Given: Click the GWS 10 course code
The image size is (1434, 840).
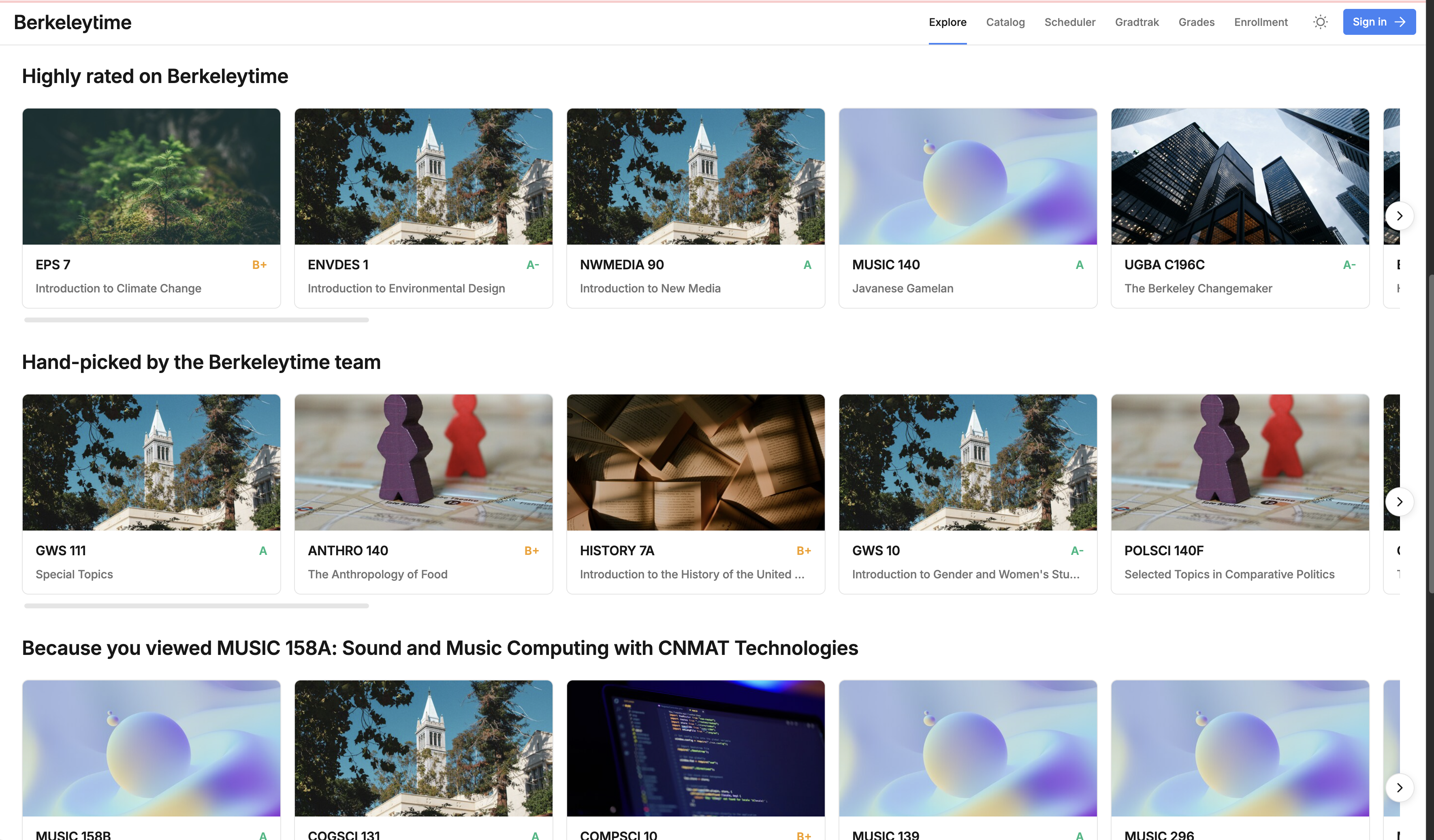Looking at the screenshot, I should point(876,550).
